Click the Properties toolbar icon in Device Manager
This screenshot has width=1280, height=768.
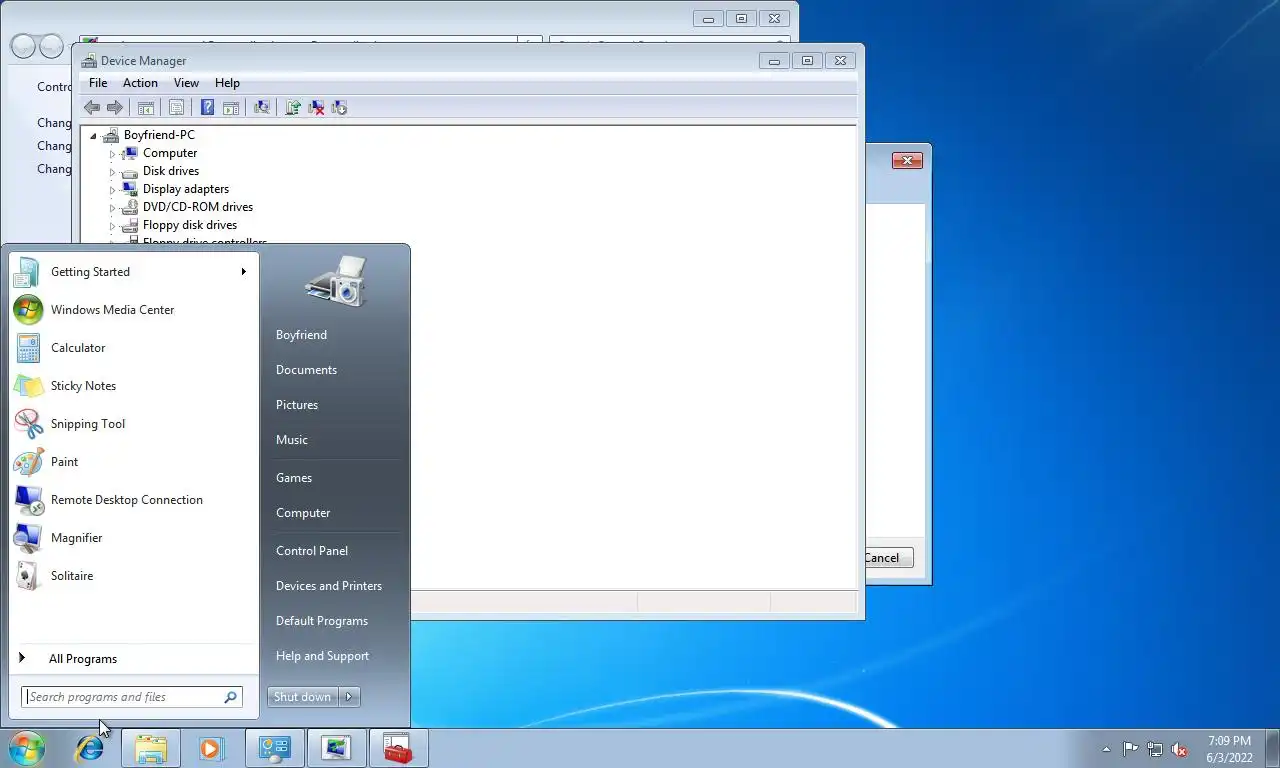176,107
